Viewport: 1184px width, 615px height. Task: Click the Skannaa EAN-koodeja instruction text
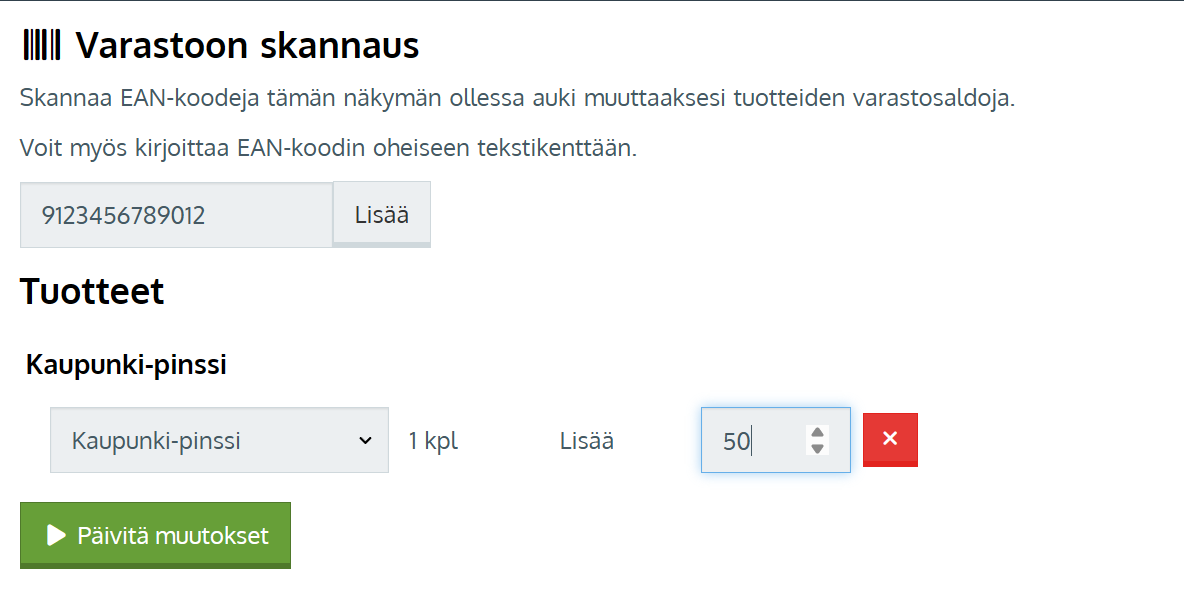click(517, 99)
